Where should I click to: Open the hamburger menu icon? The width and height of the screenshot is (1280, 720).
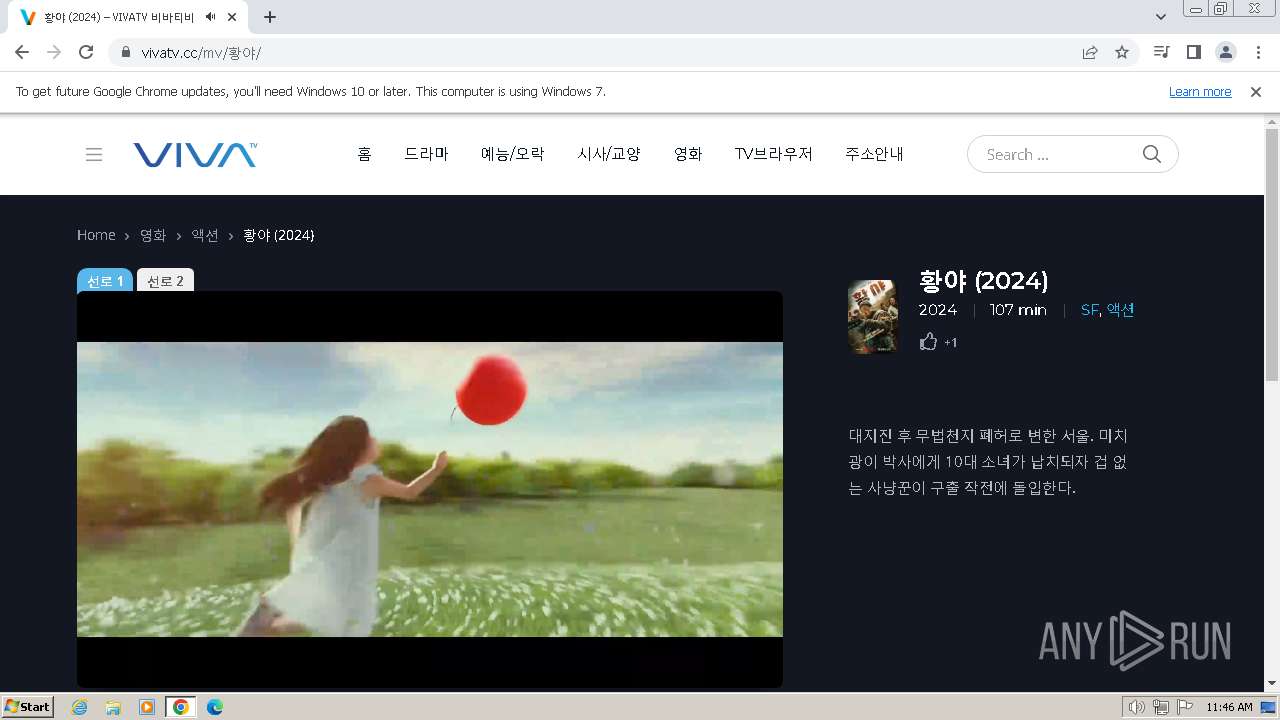click(94, 154)
